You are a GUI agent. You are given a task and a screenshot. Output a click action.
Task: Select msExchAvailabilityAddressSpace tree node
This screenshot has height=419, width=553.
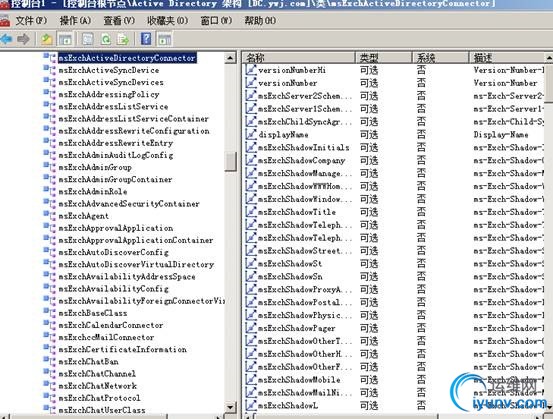coord(127,277)
